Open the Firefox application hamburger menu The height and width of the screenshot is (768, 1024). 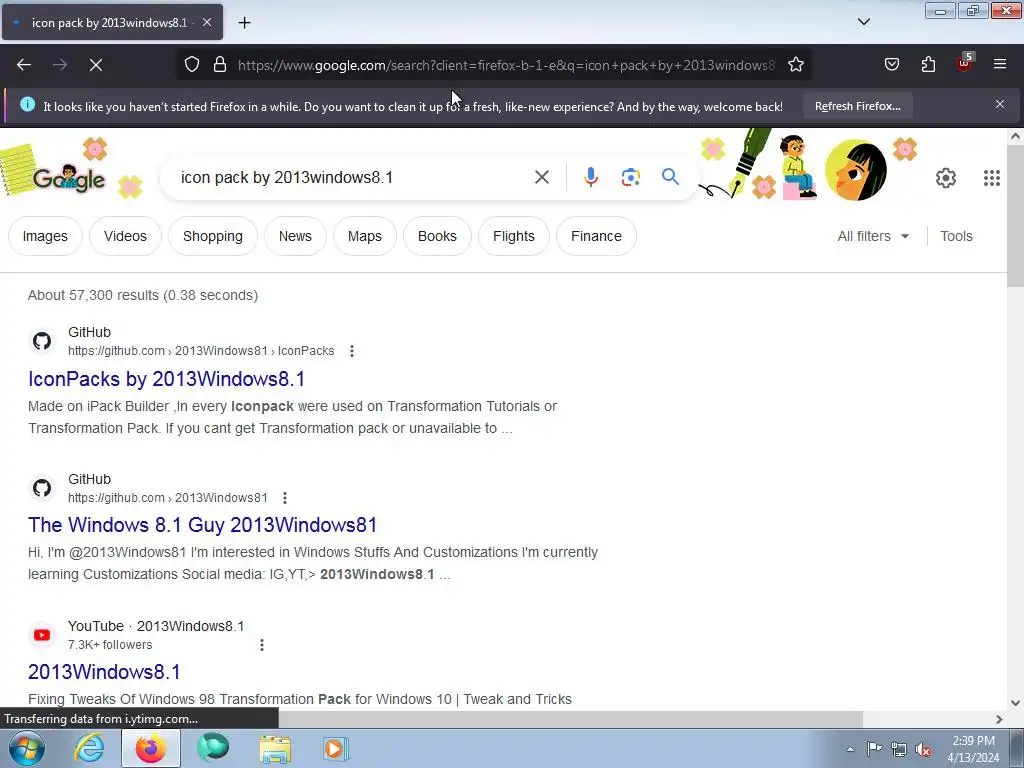pos(999,64)
